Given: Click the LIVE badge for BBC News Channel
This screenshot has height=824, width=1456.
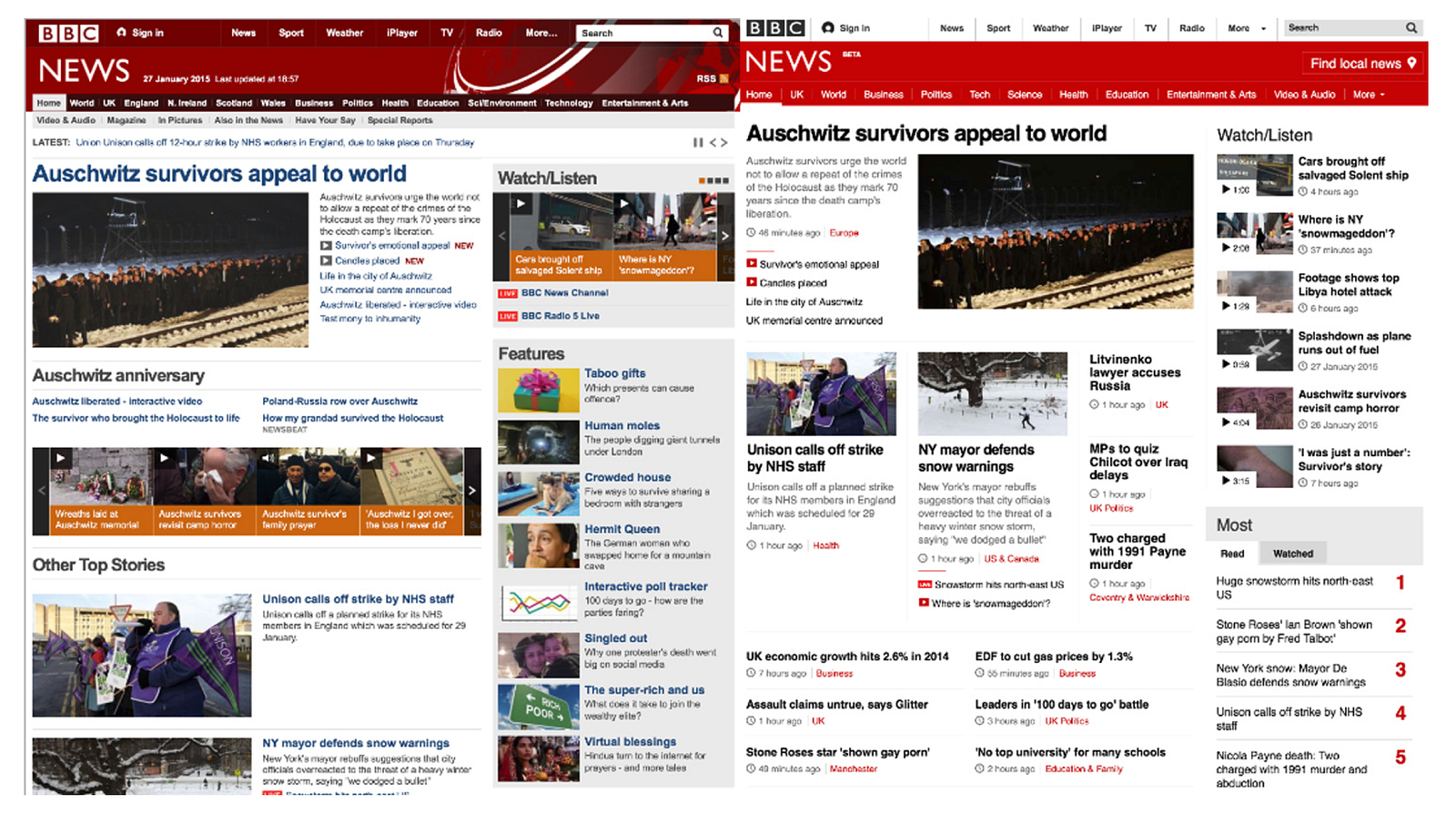Looking at the screenshot, I should [508, 293].
